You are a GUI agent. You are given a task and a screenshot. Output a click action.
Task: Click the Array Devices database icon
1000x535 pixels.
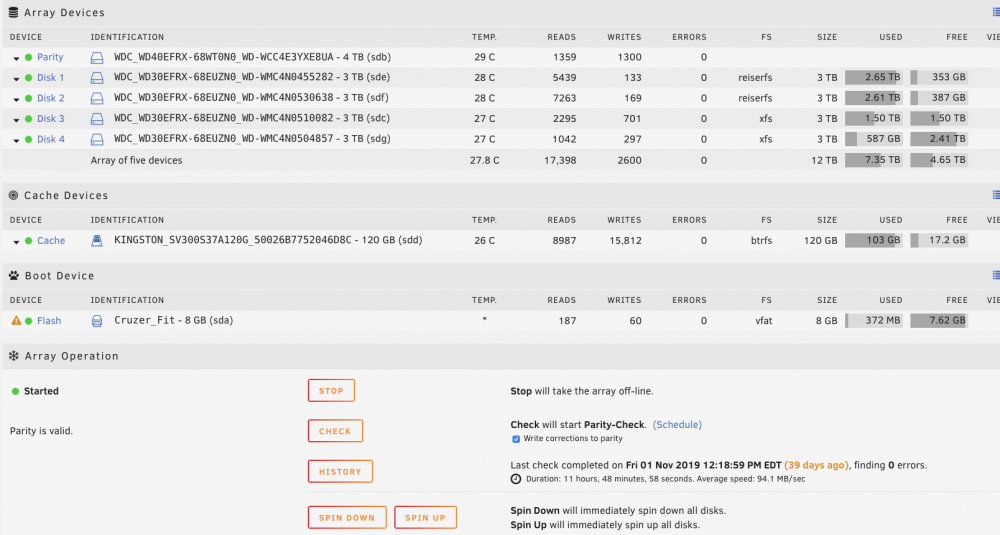[x=13, y=12]
